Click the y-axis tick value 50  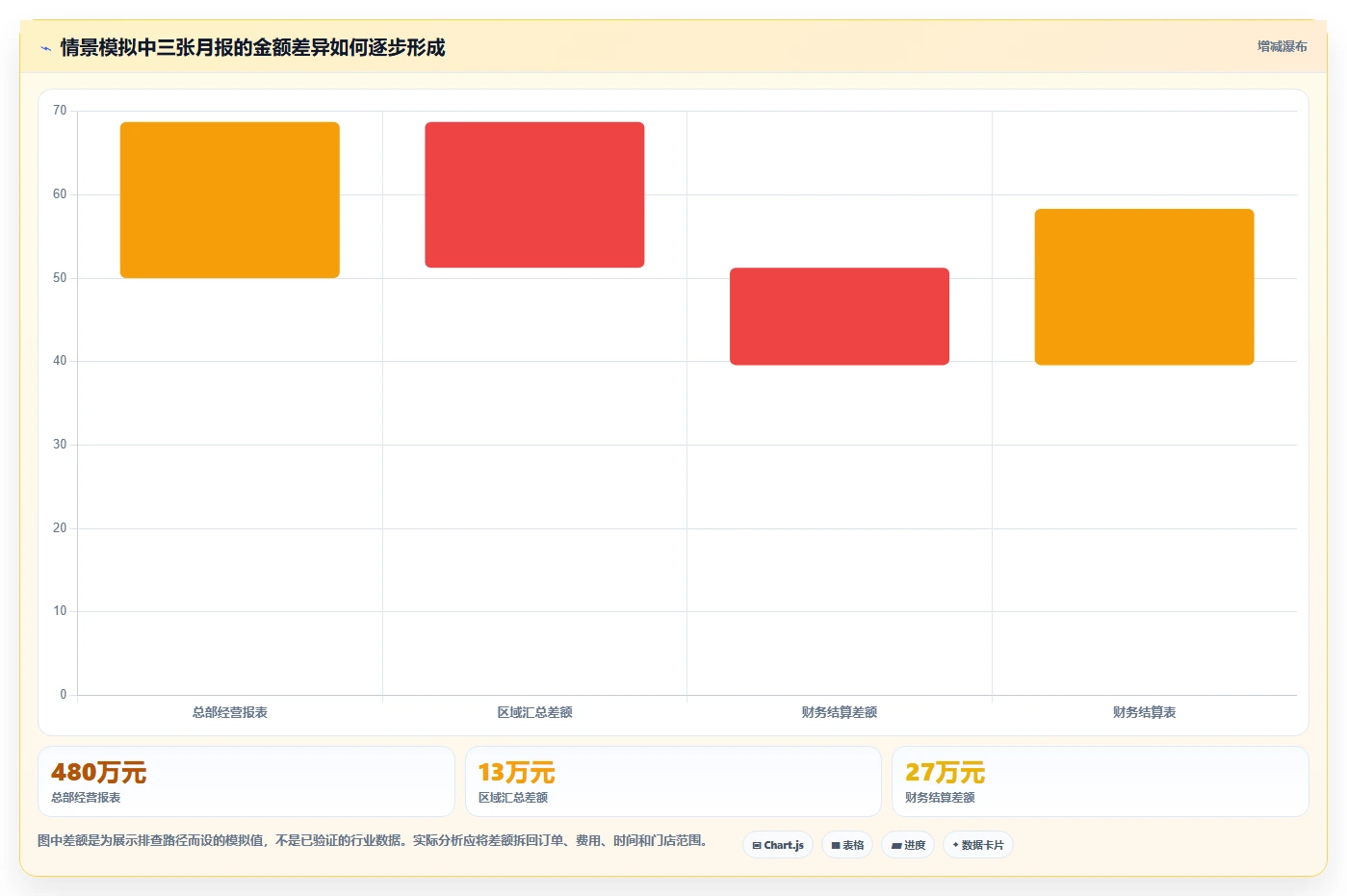(x=60, y=278)
